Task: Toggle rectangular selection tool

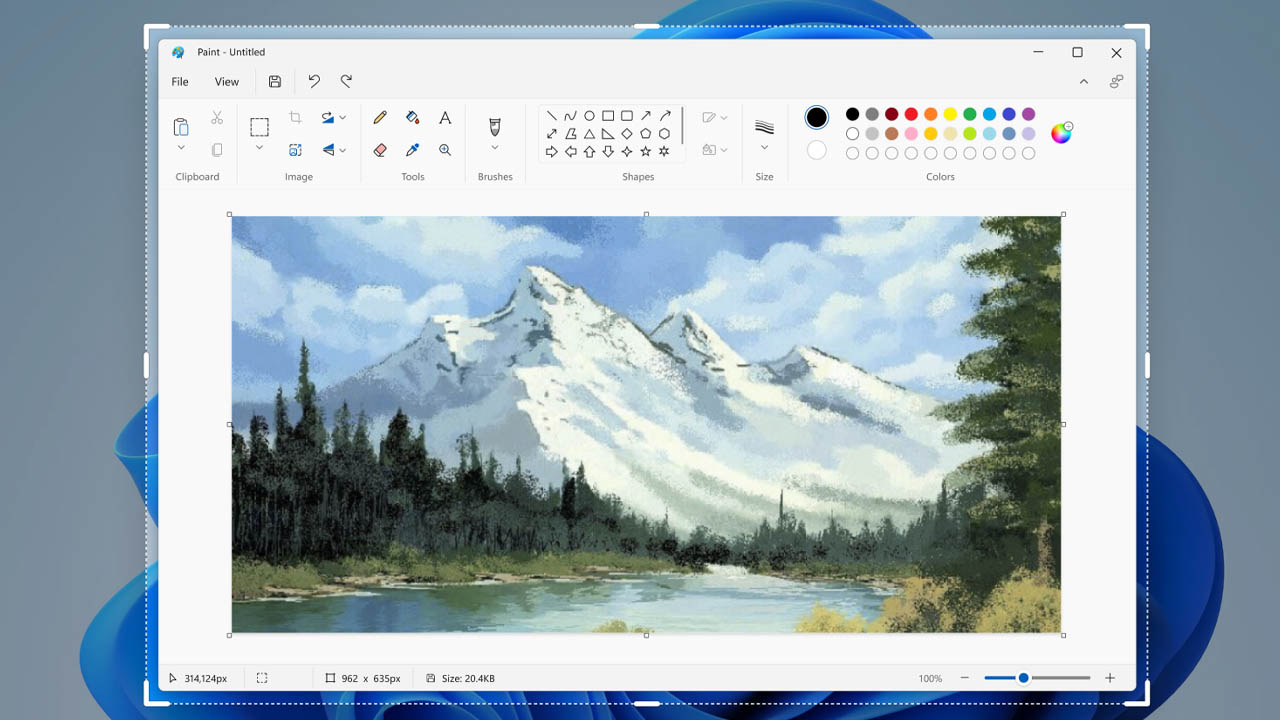Action: point(259,126)
